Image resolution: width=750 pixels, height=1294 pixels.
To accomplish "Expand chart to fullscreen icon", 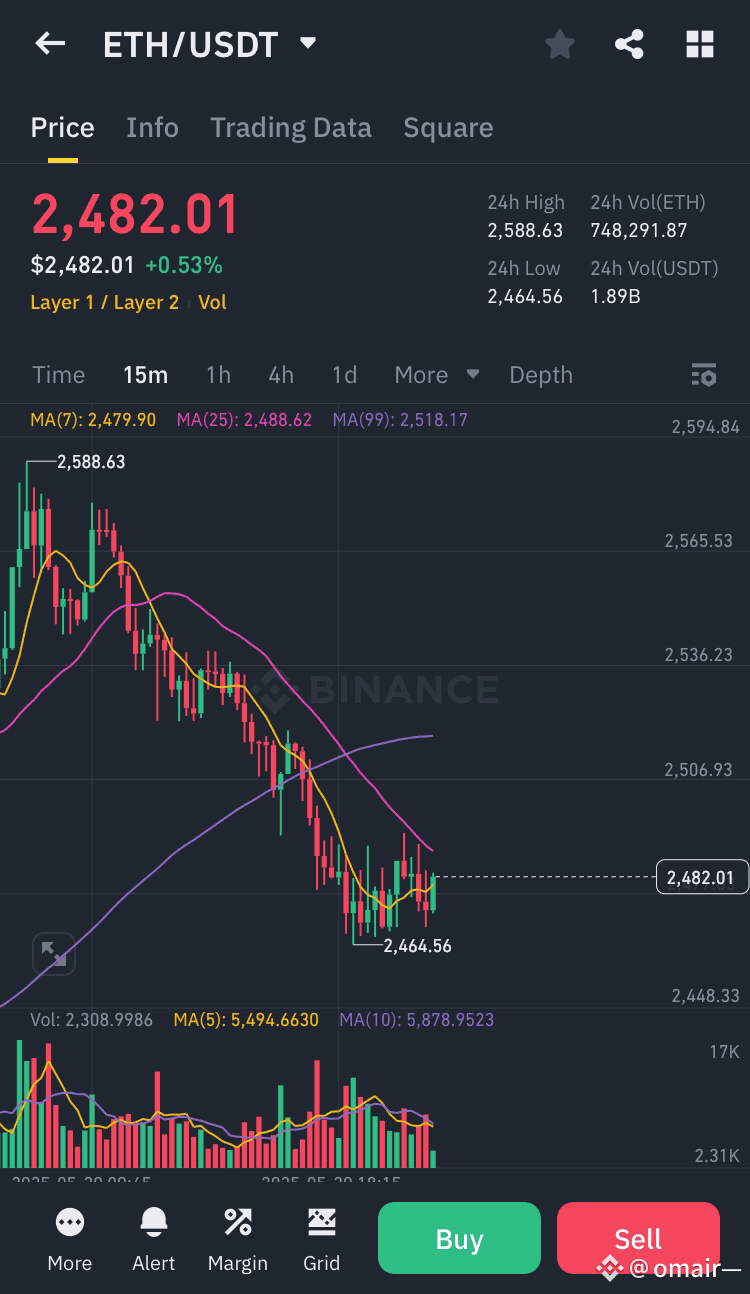I will coord(53,954).
